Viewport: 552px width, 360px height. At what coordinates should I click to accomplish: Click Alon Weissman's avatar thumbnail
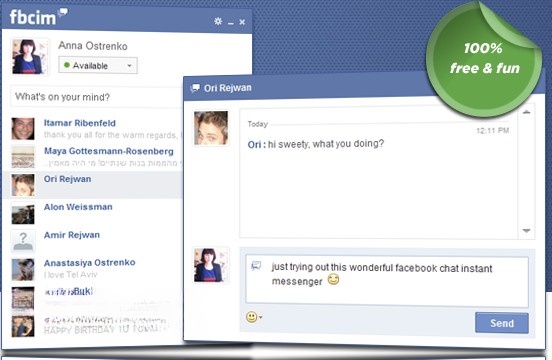[23, 213]
